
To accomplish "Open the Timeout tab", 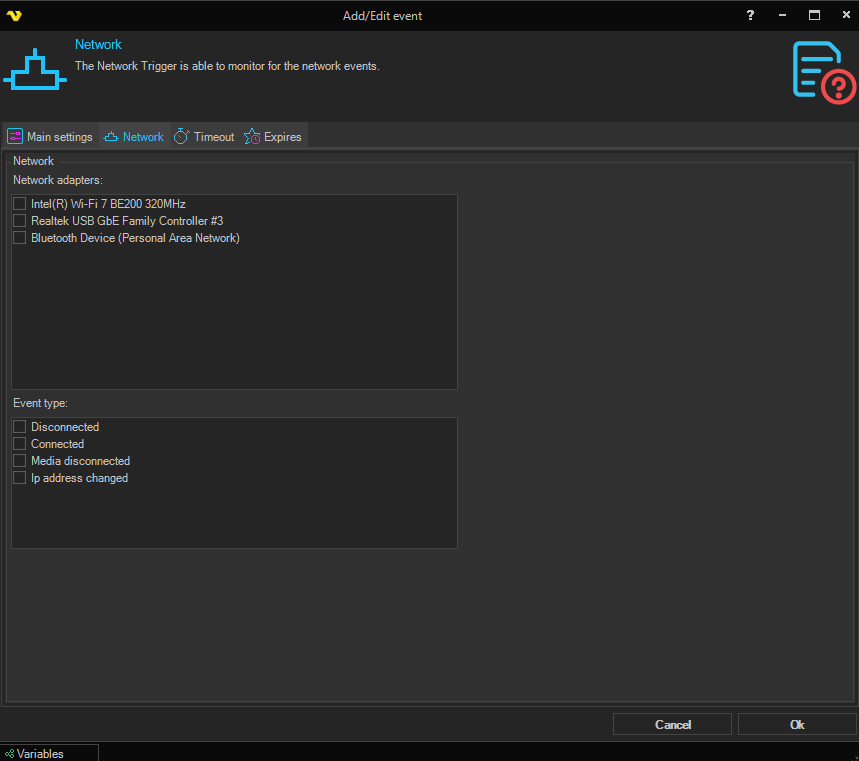I will (x=213, y=137).
